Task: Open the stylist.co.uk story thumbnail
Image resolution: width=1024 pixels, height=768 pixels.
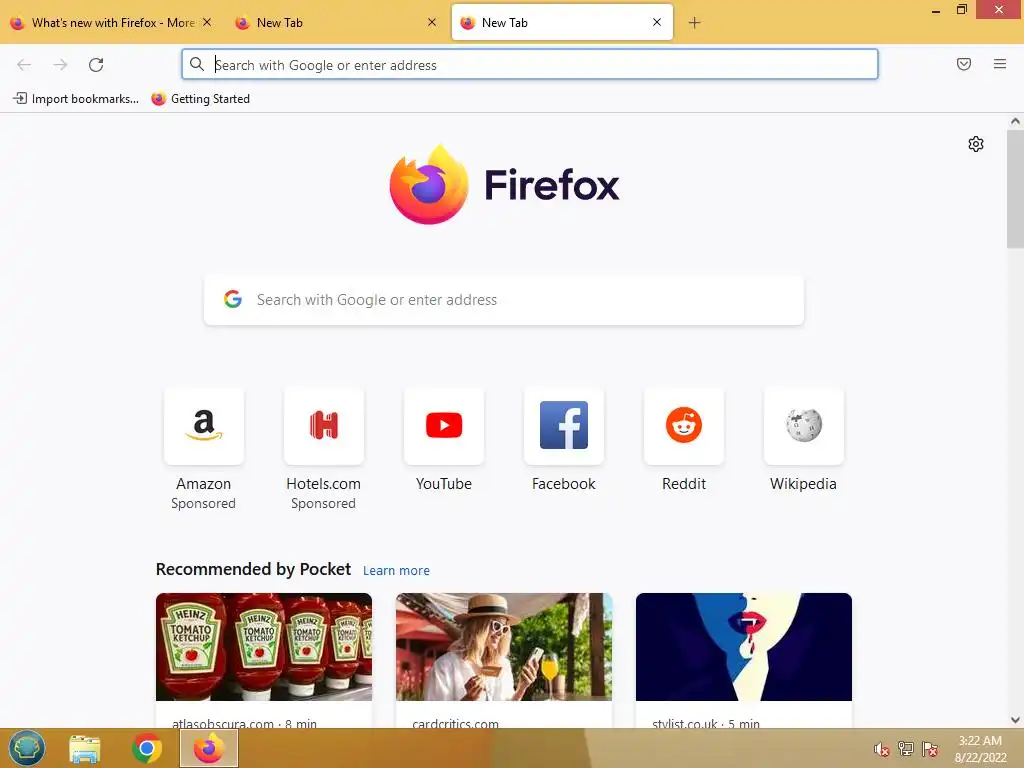Action: [x=744, y=647]
